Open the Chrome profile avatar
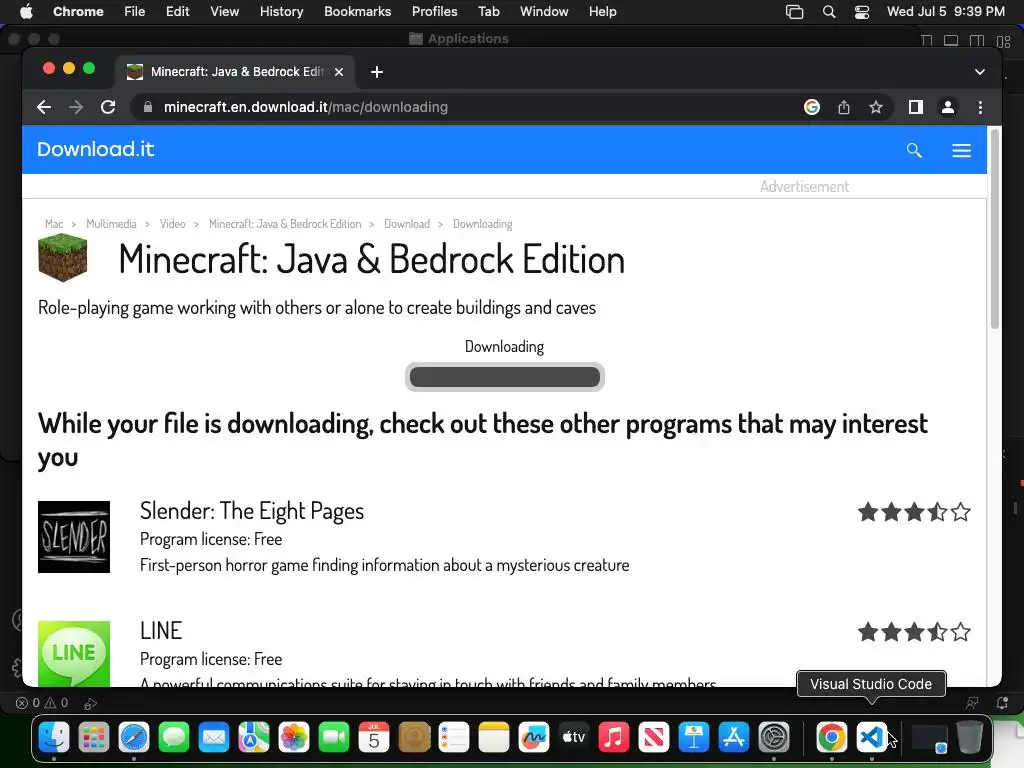1024x768 pixels. 948,107
